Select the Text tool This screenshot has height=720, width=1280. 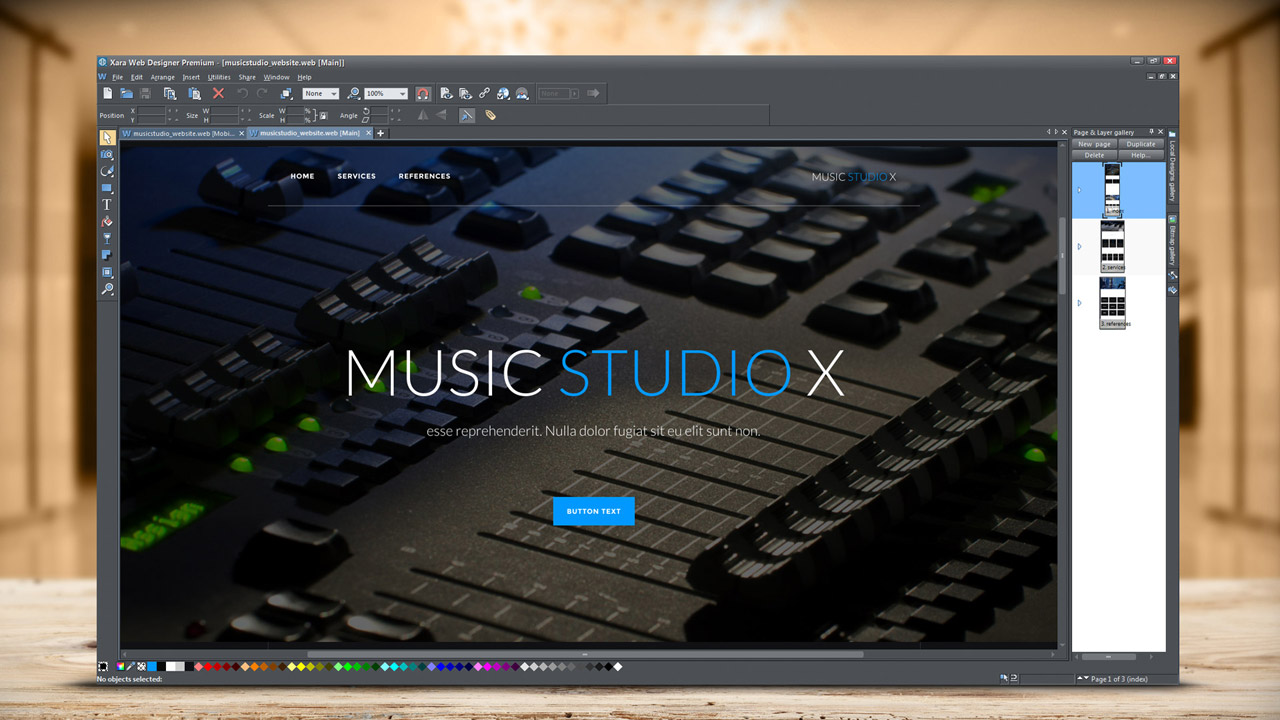point(107,205)
